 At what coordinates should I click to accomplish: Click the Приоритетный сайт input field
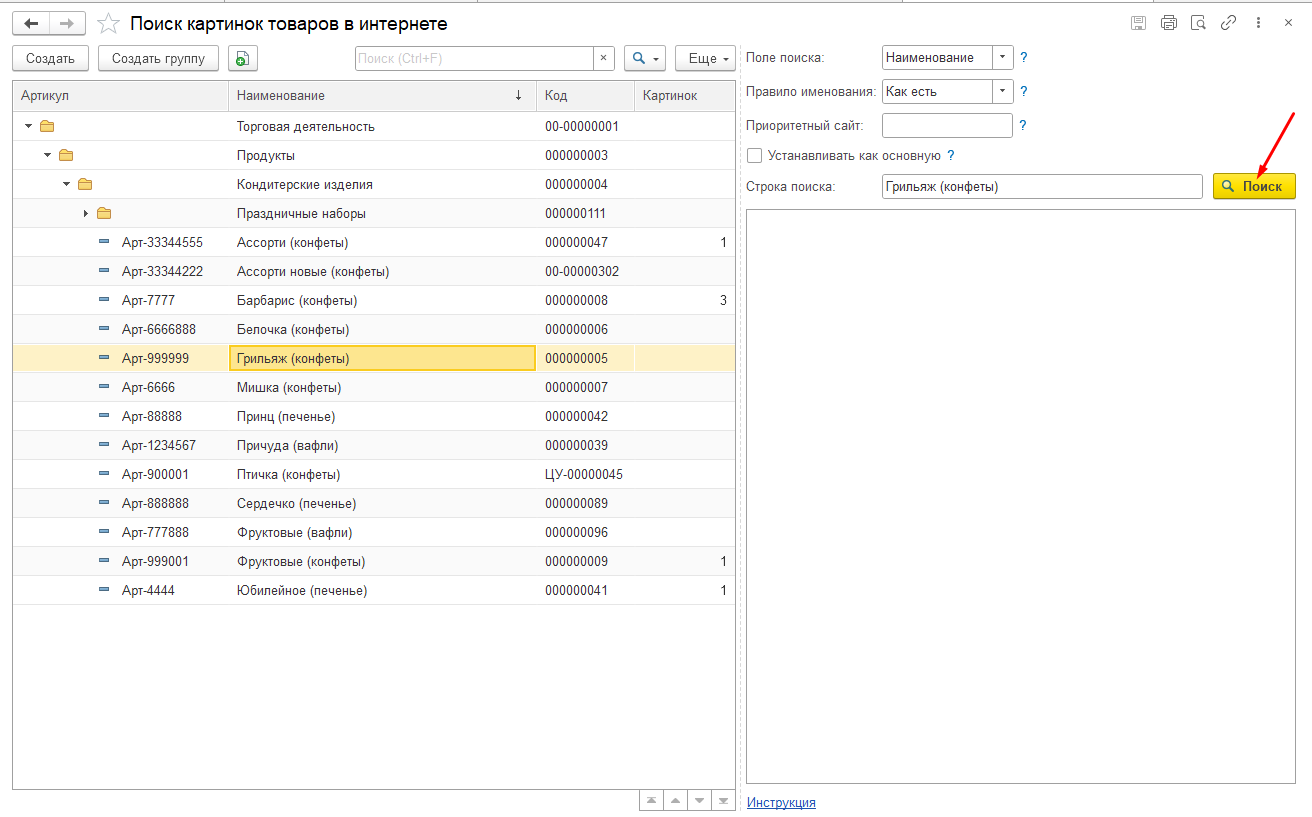pos(947,125)
